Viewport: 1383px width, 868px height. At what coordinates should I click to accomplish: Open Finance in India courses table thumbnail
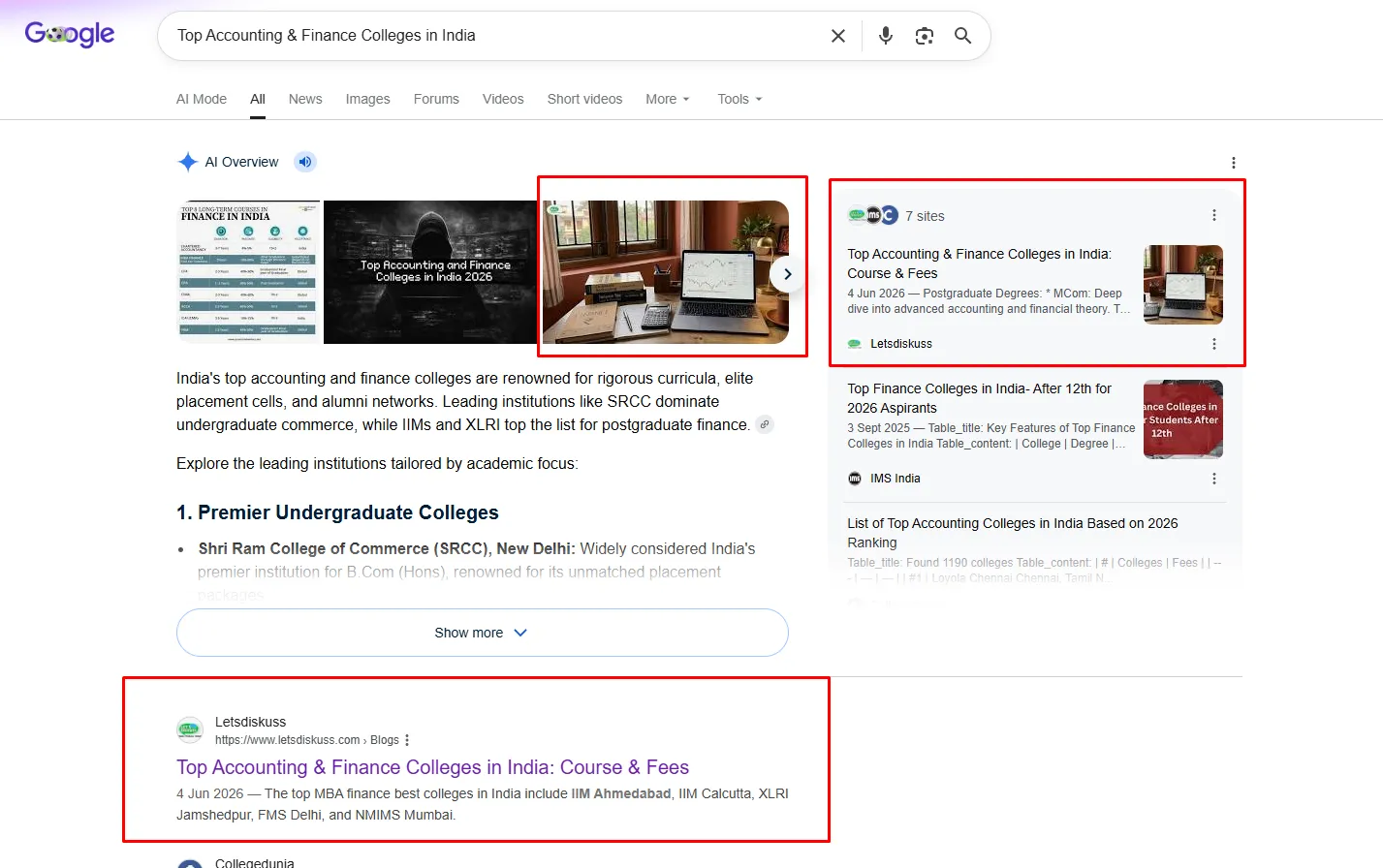click(x=249, y=272)
